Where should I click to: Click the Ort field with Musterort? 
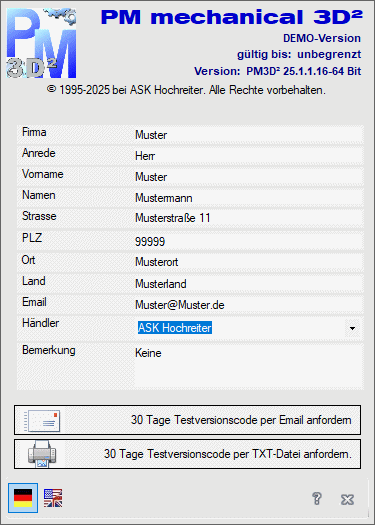248,262
